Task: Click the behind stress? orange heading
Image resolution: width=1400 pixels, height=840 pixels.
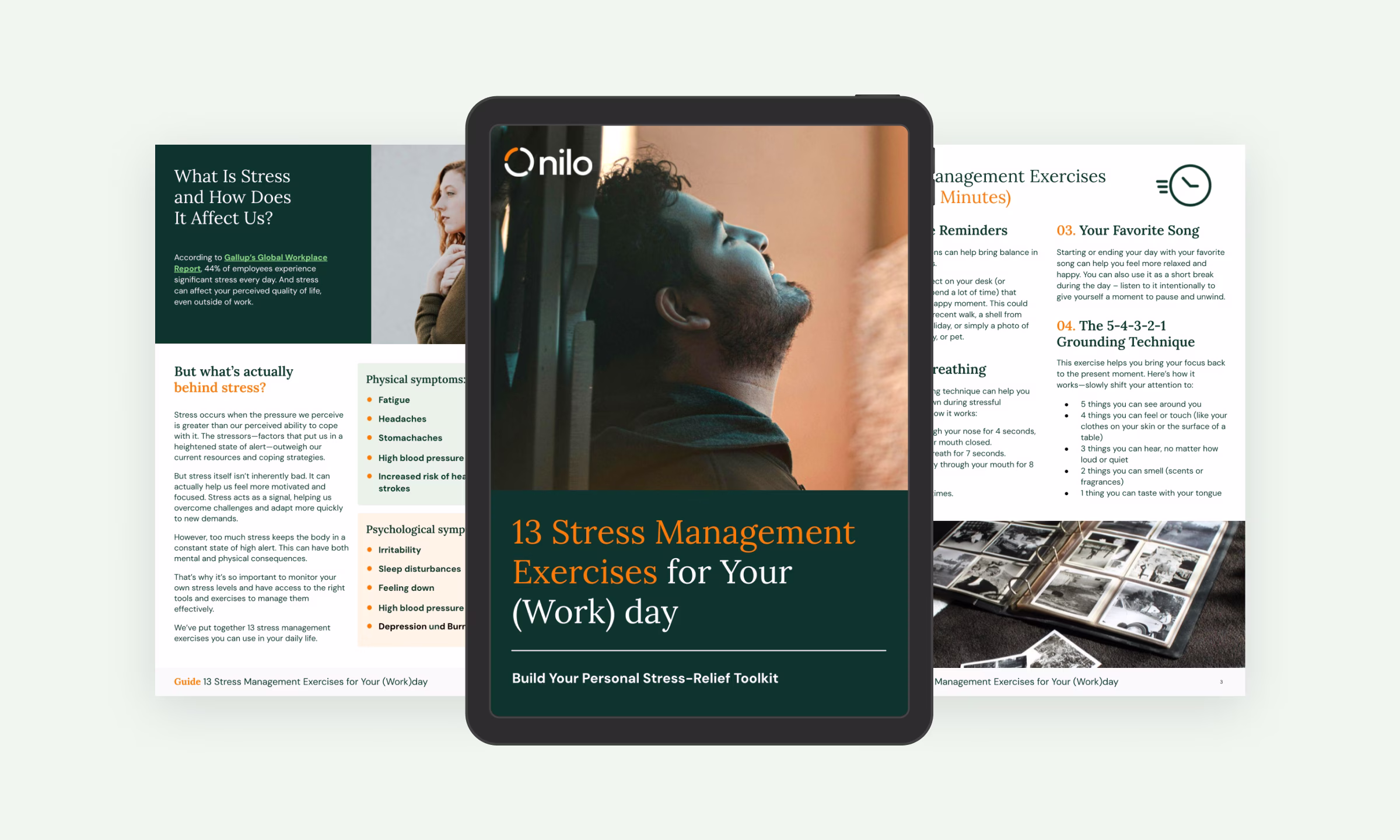Action: [220, 387]
